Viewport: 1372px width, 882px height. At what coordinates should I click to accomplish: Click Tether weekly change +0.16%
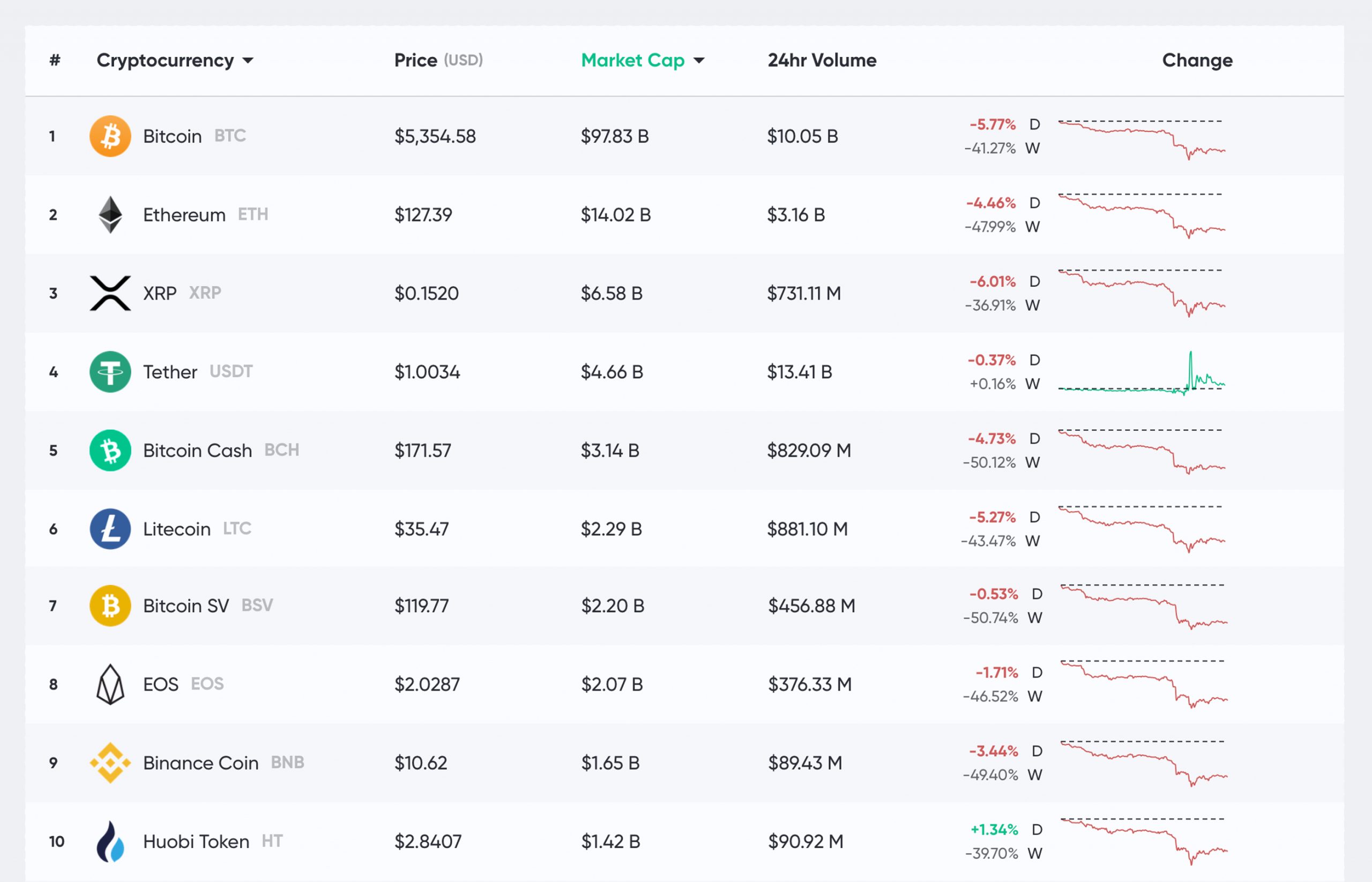tap(992, 384)
